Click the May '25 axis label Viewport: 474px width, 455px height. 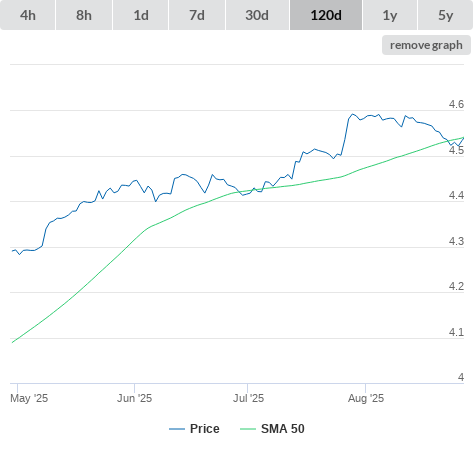click(x=29, y=398)
